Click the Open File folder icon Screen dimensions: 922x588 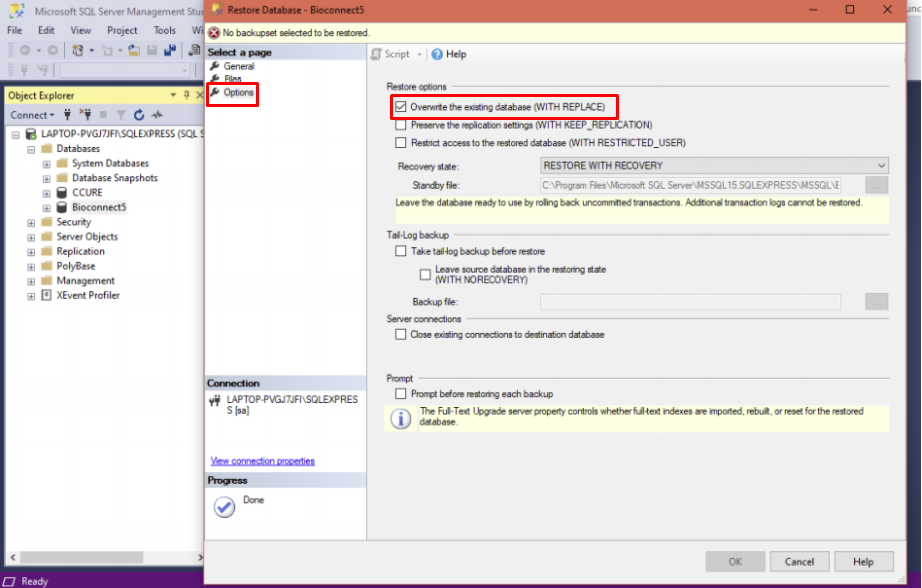pos(134,51)
